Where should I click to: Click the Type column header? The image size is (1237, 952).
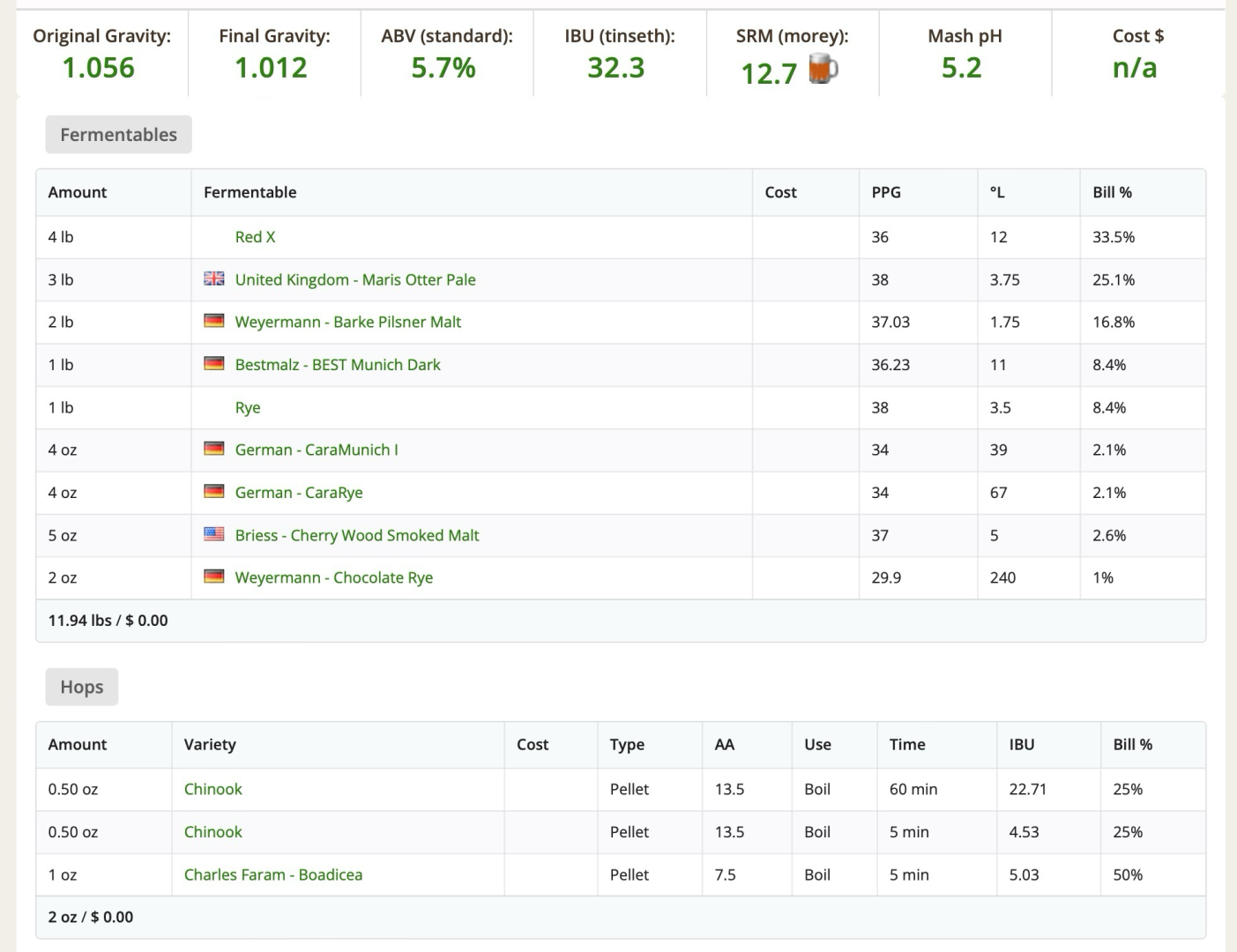627,744
